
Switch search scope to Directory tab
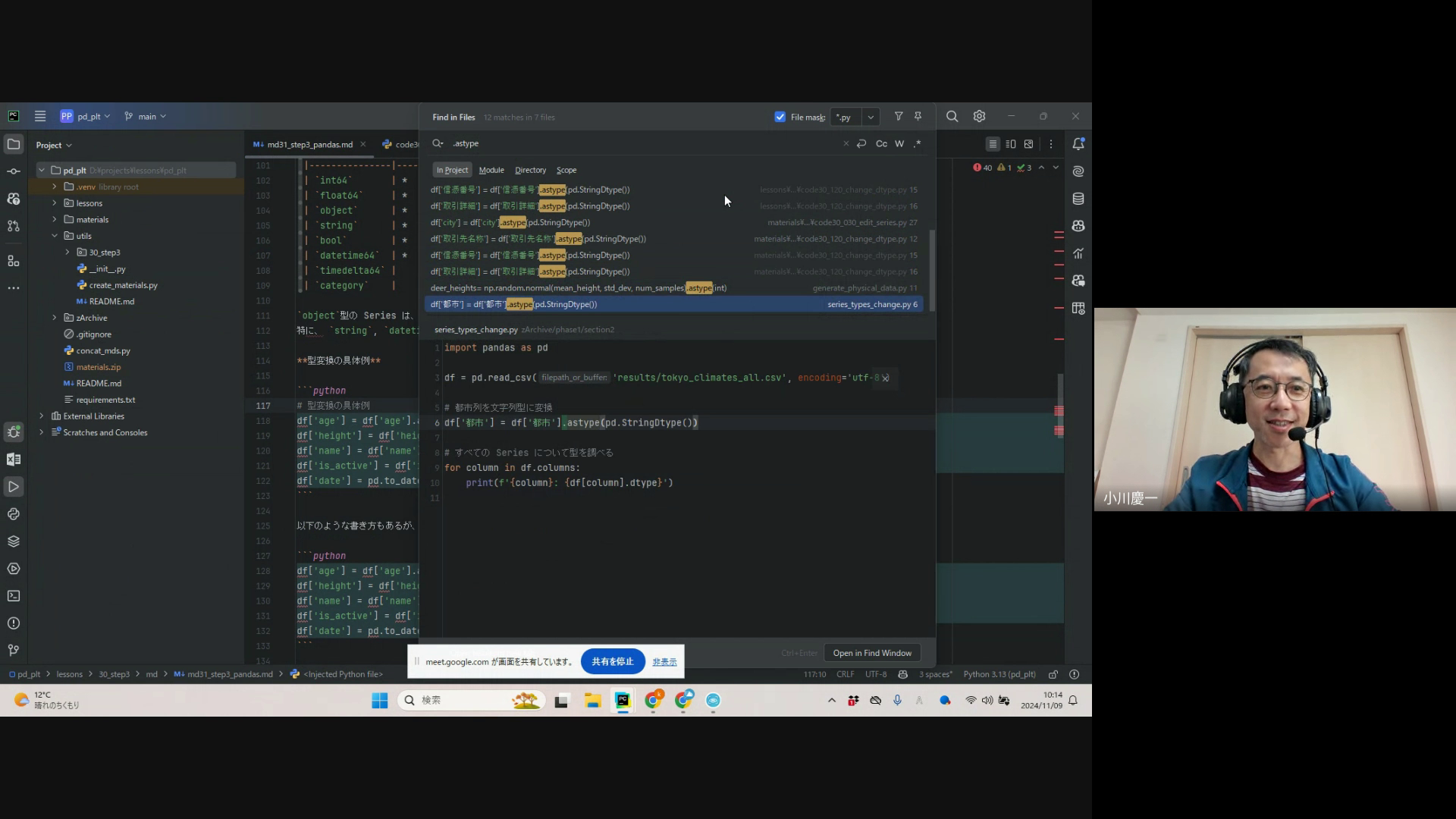(x=530, y=170)
